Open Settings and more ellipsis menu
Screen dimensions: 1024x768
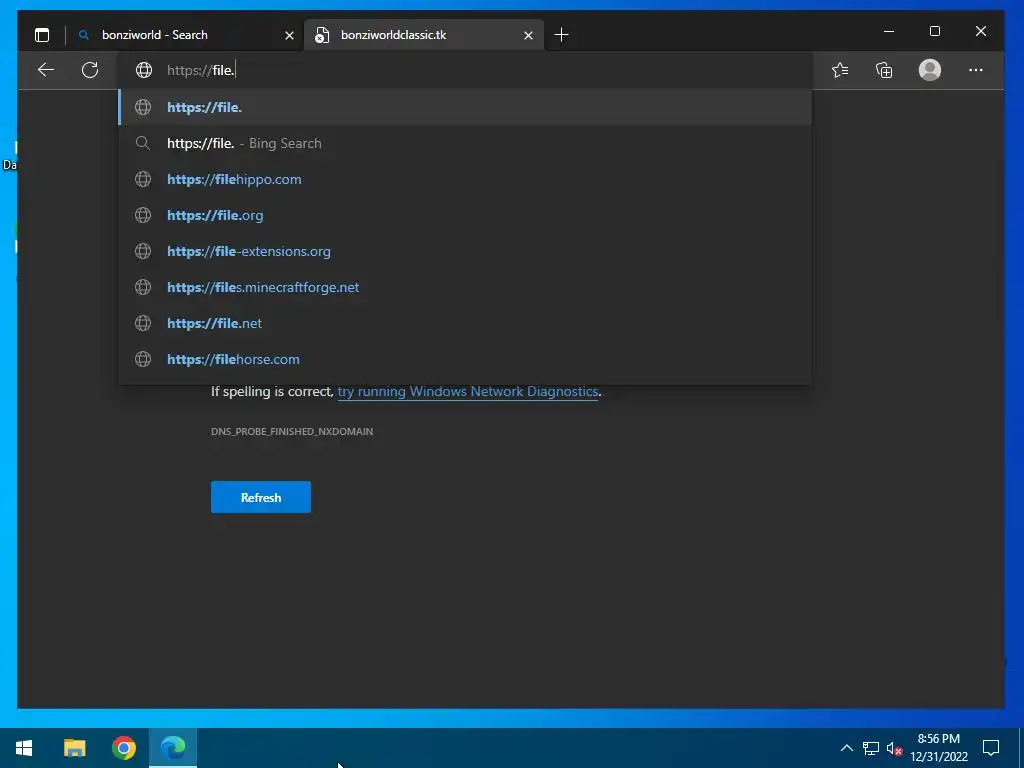(x=976, y=70)
